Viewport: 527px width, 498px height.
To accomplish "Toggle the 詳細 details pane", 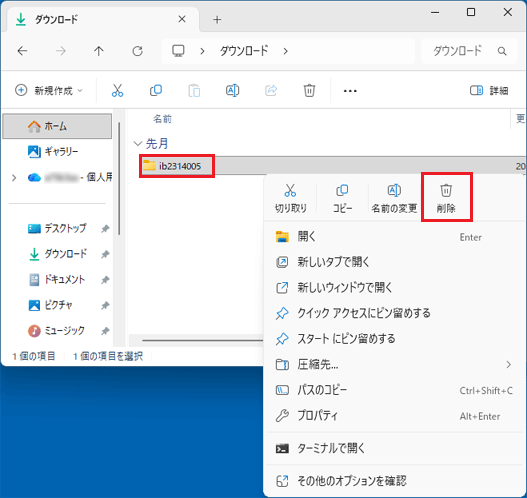I will [489, 90].
